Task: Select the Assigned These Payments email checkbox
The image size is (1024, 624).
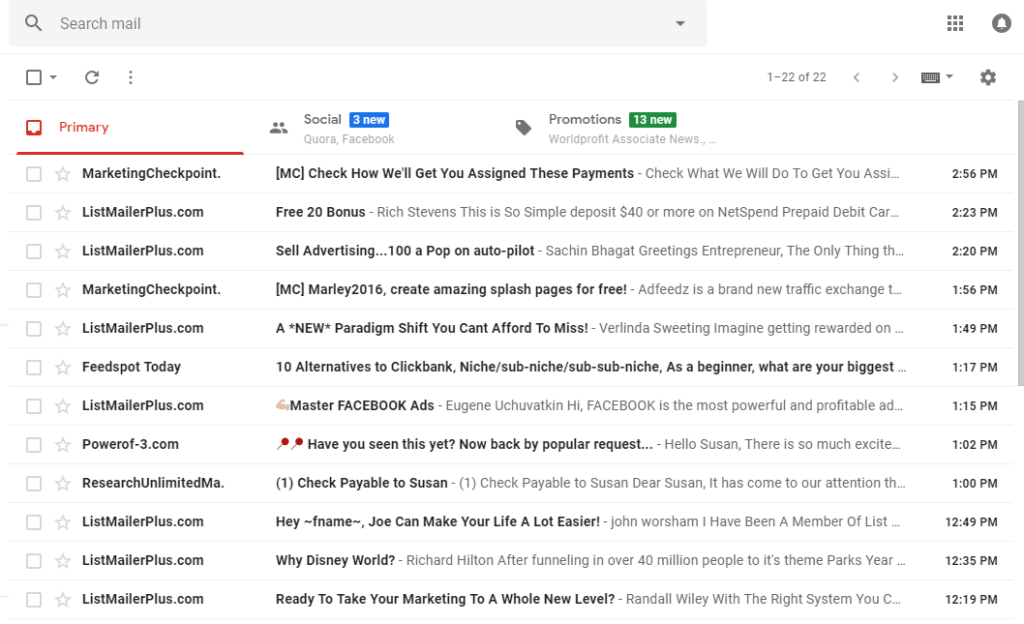Action: click(x=34, y=174)
